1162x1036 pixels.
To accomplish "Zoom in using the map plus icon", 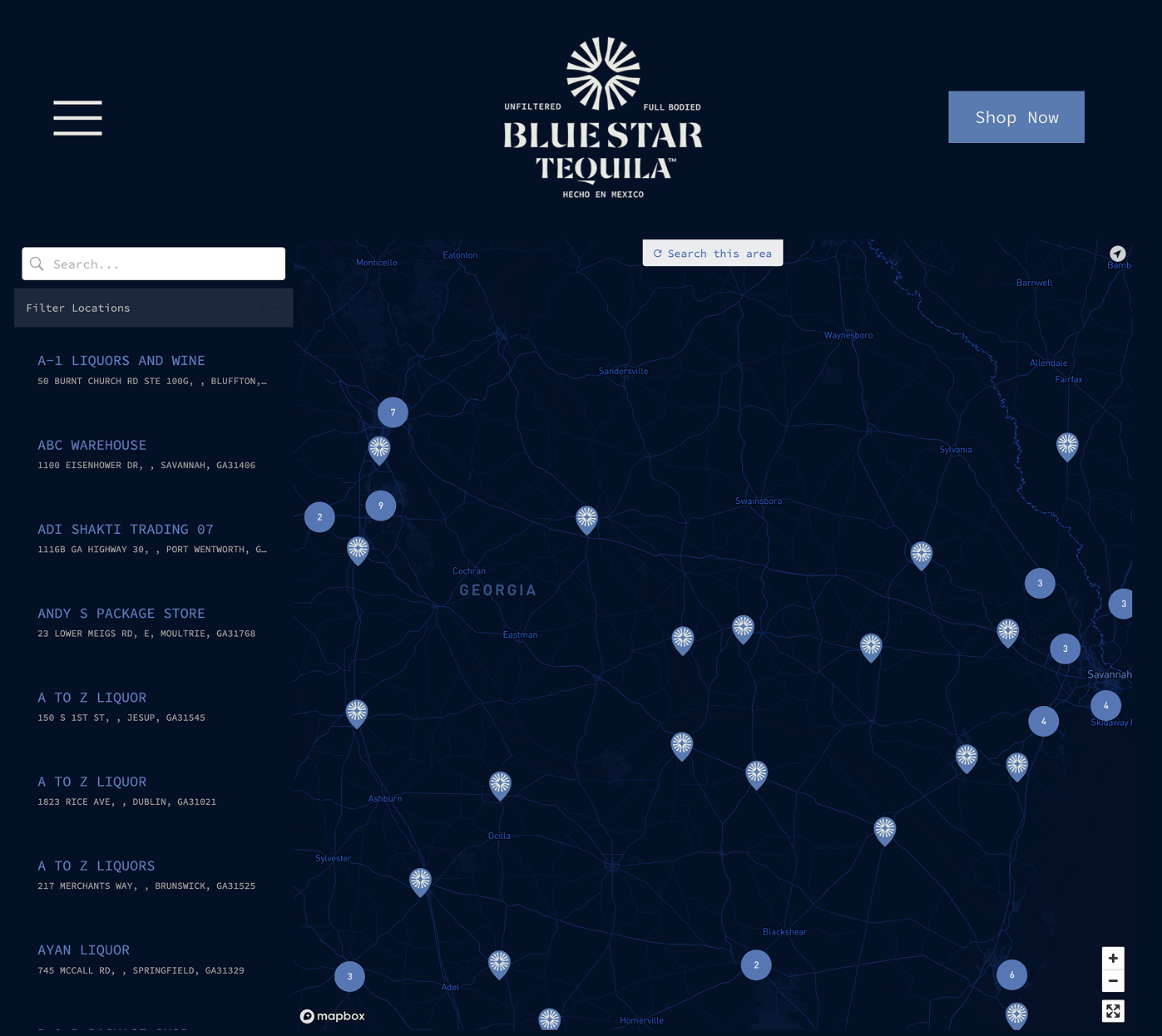I will point(1113,958).
